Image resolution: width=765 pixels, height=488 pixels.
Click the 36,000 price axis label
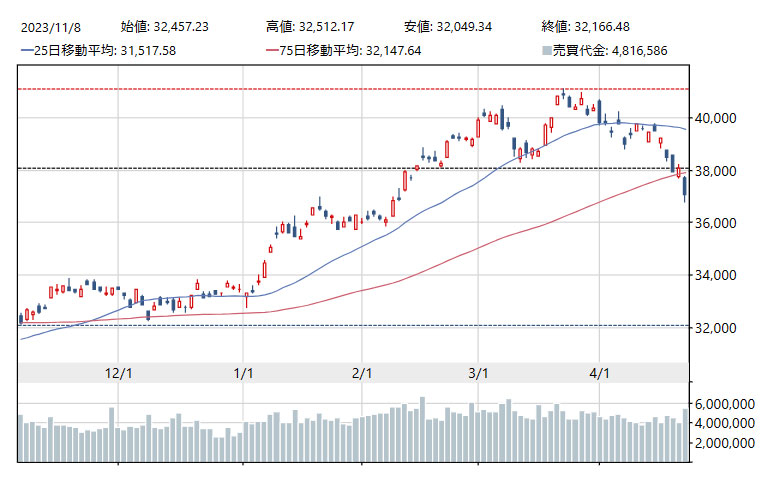point(715,223)
